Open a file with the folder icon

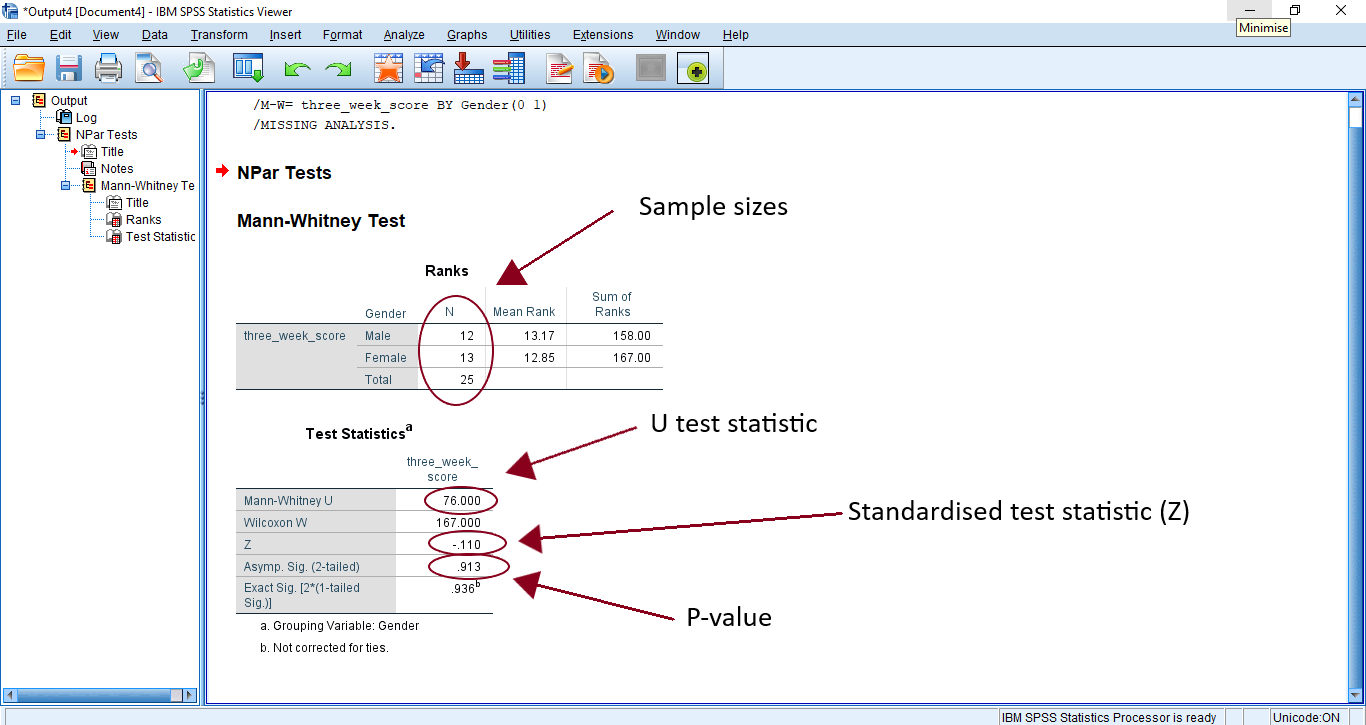(29, 68)
